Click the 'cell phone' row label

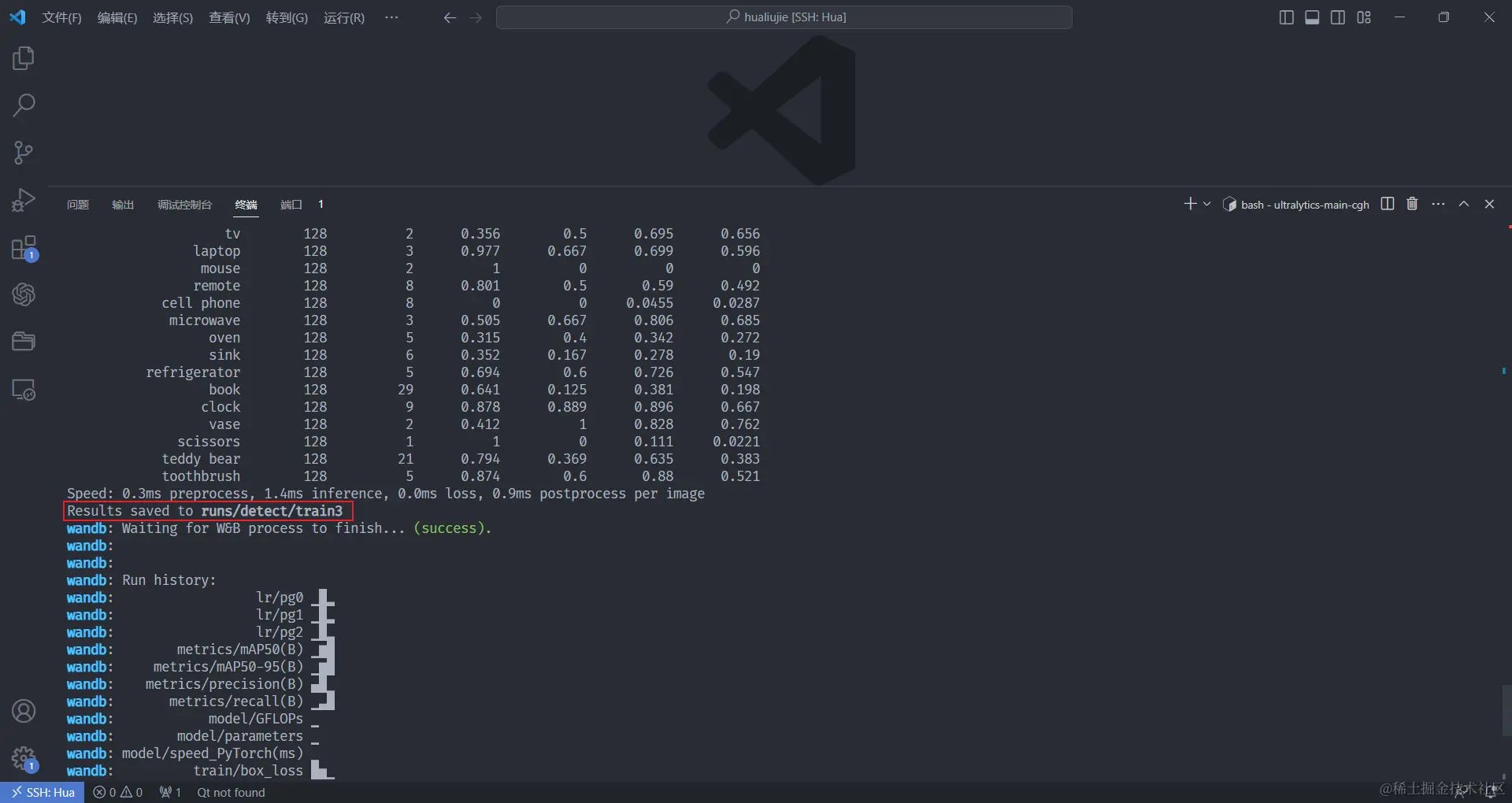[x=201, y=303]
